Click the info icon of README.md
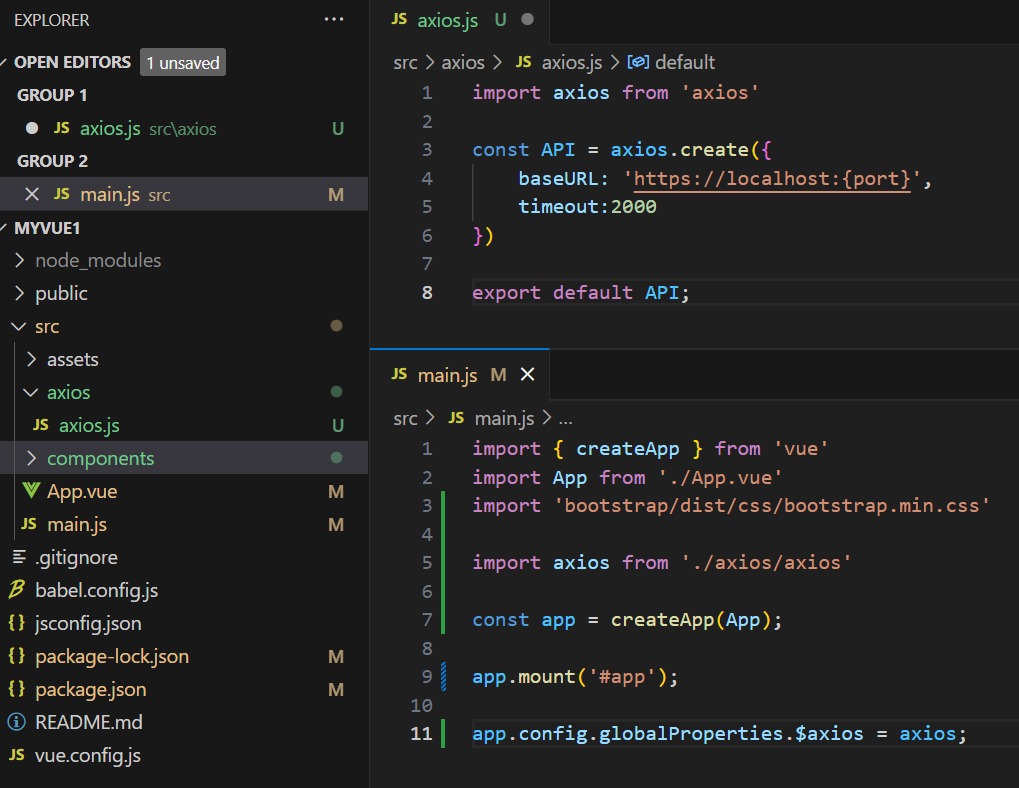This screenshot has width=1019, height=788. click(x=16, y=722)
